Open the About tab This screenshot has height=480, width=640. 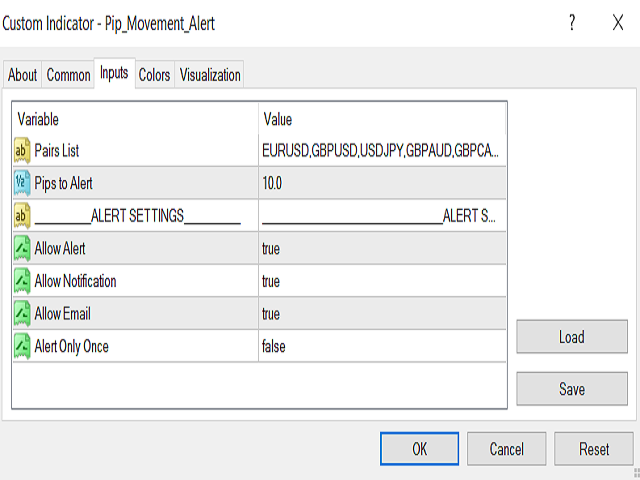point(22,75)
